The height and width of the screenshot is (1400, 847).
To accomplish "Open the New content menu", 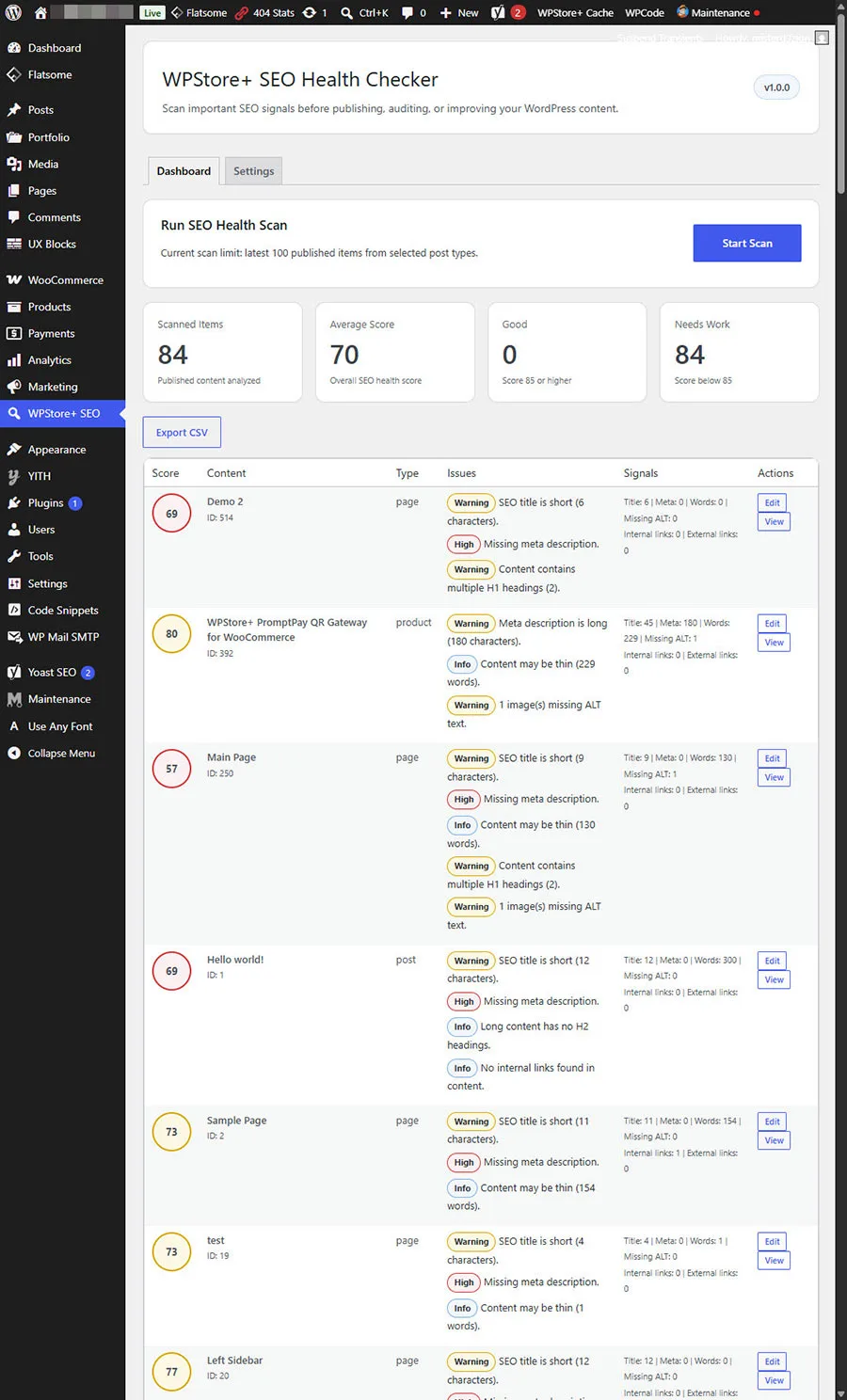I will click(x=459, y=13).
